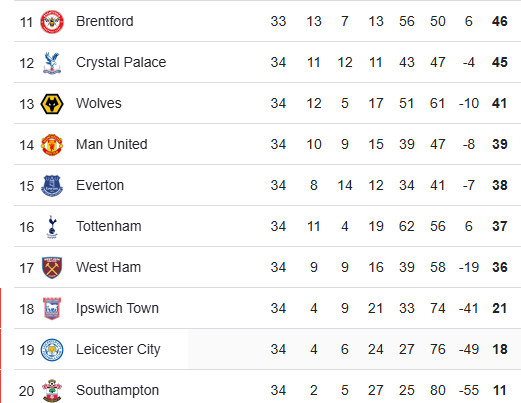Click the Crystal Palace eagle crest
Image resolution: width=521 pixels, height=403 pixels.
point(52,63)
